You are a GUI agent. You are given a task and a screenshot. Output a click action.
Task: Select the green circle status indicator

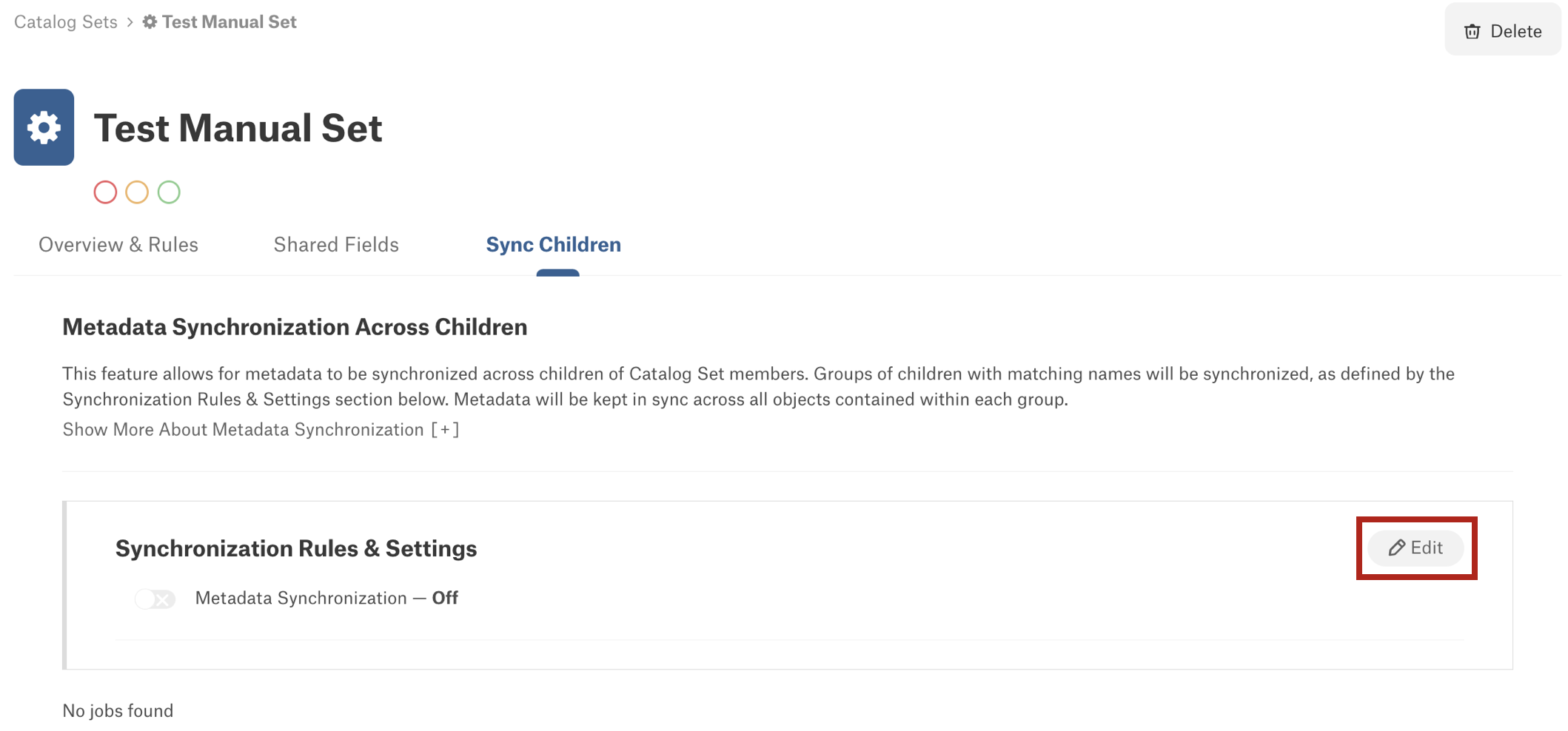[169, 192]
